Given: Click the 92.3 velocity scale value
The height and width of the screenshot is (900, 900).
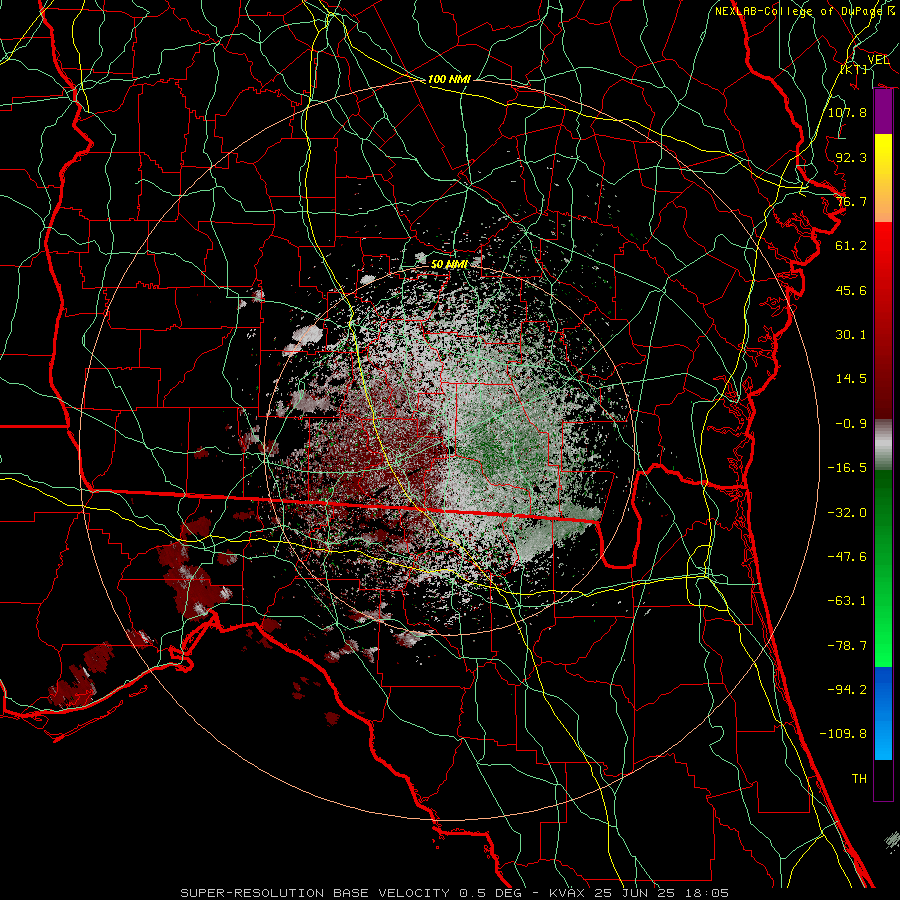Looking at the screenshot, I should click(851, 157).
